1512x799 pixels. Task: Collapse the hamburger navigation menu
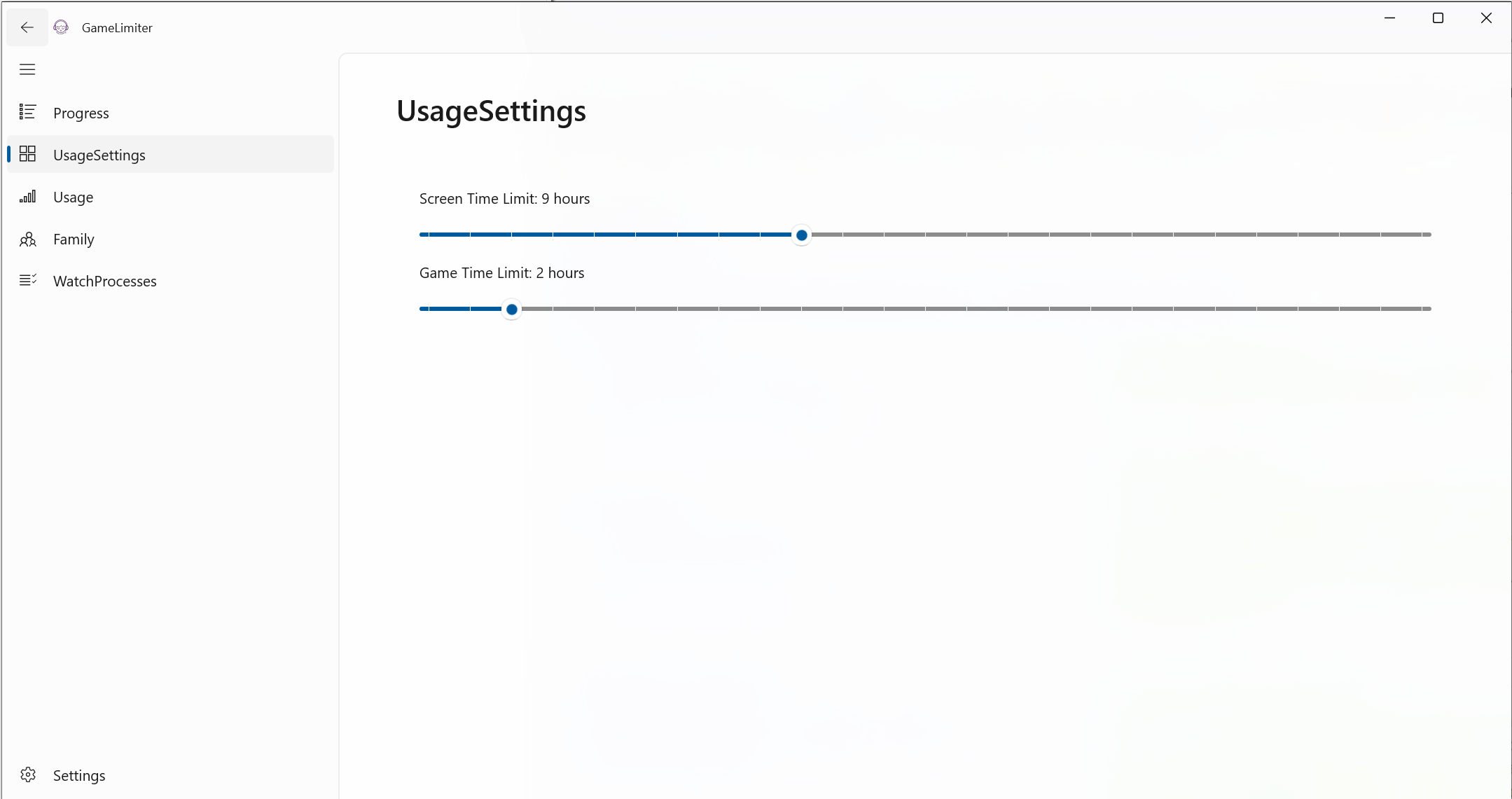pos(27,69)
